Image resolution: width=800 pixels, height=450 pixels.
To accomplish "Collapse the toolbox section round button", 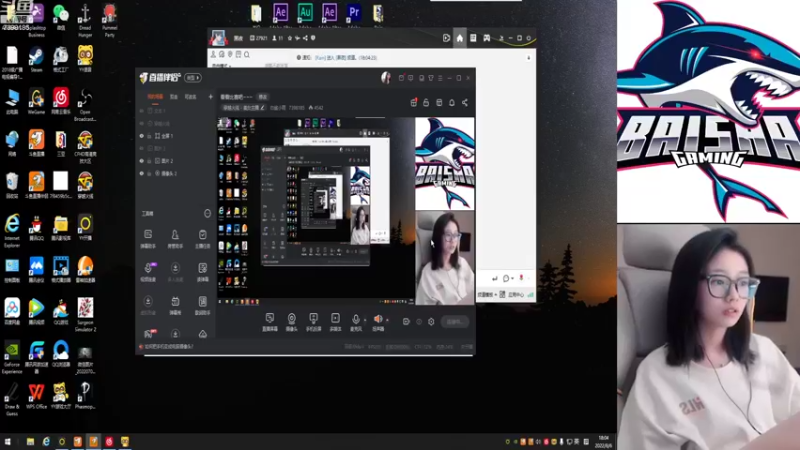I will pyautogui.click(x=207, y=213).
